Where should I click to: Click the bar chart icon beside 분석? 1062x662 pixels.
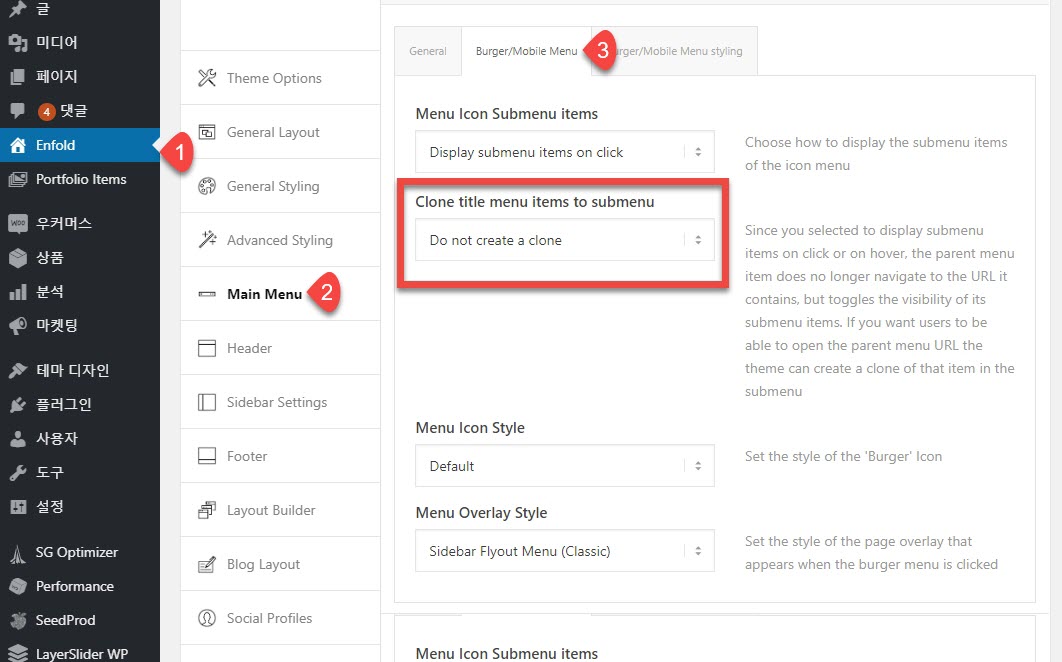pyautogui.click(x=18, y=292)
